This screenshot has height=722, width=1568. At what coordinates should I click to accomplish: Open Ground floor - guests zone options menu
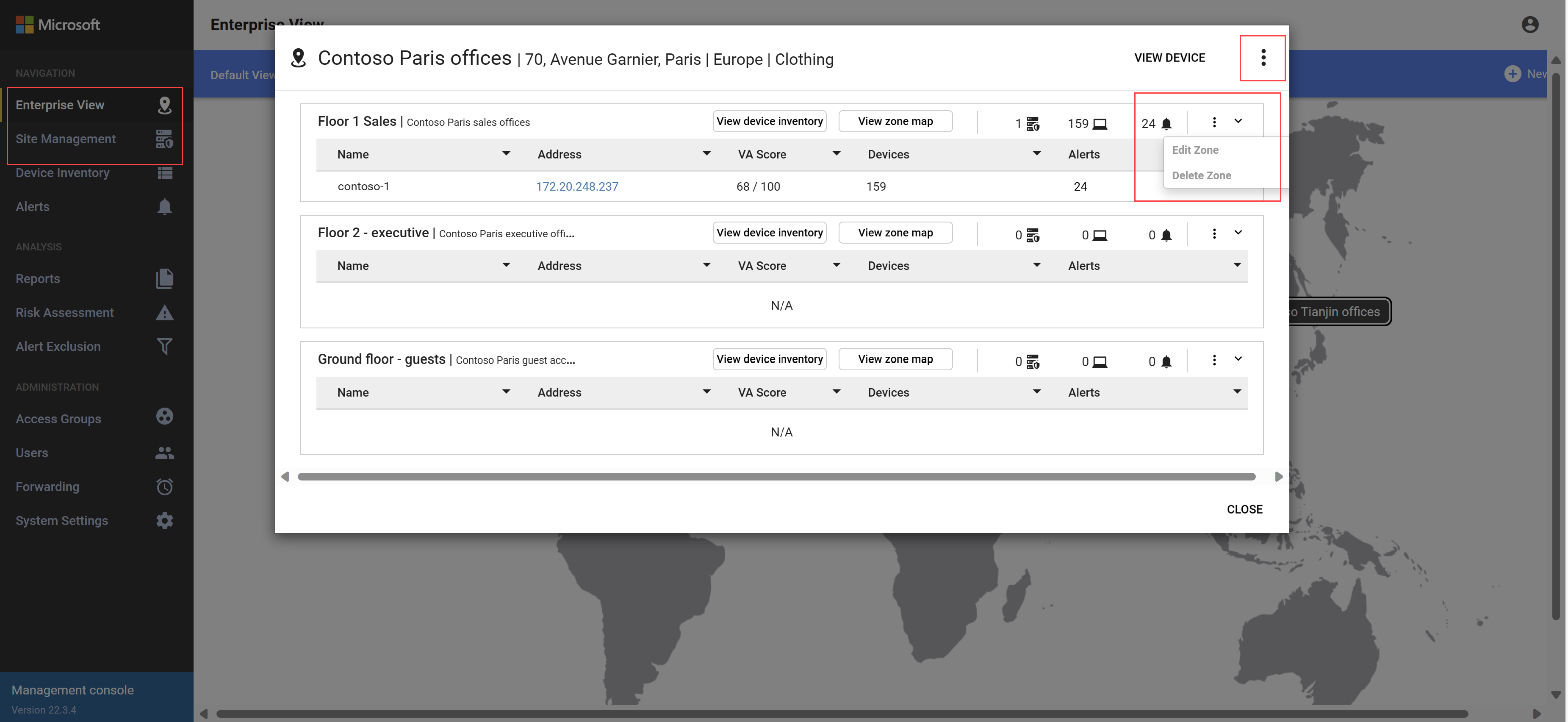pos(1214,361)
